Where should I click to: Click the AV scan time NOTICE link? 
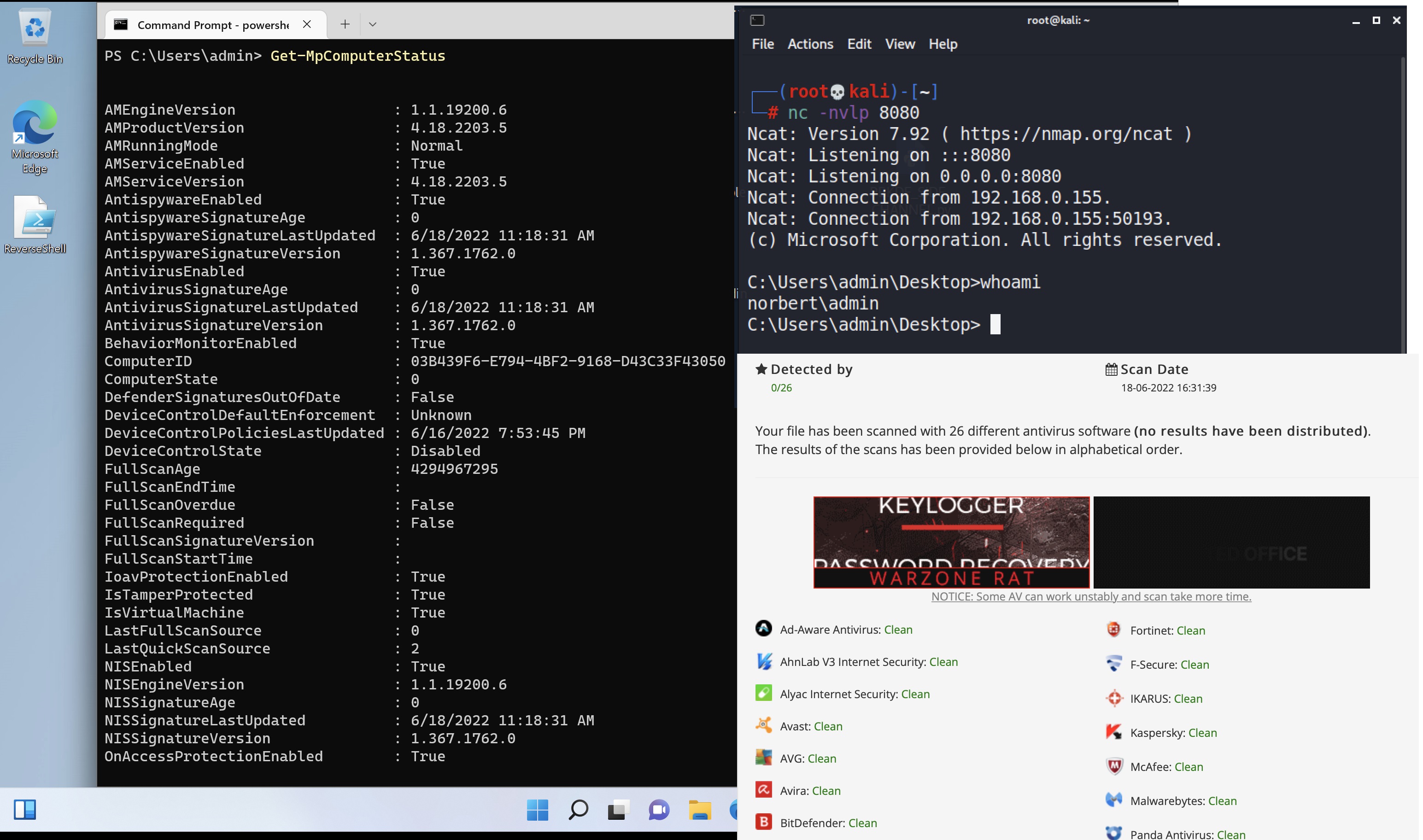pos(1091,596)
